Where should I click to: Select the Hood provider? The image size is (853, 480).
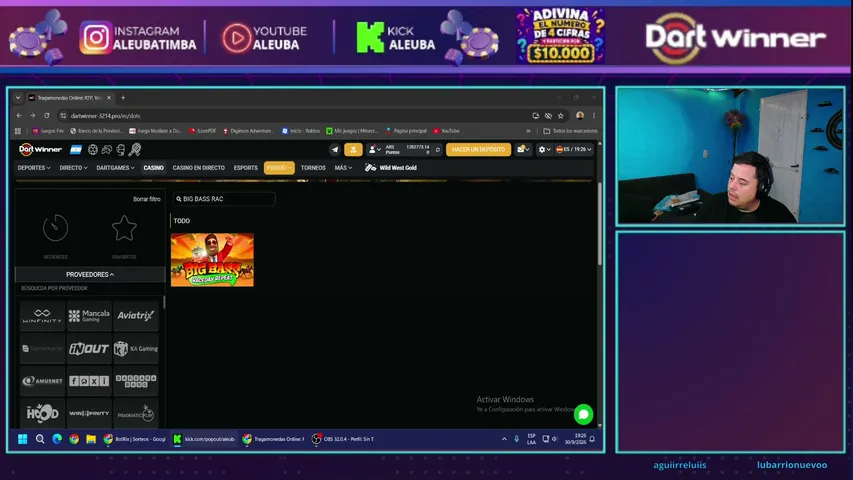[42, 414]
